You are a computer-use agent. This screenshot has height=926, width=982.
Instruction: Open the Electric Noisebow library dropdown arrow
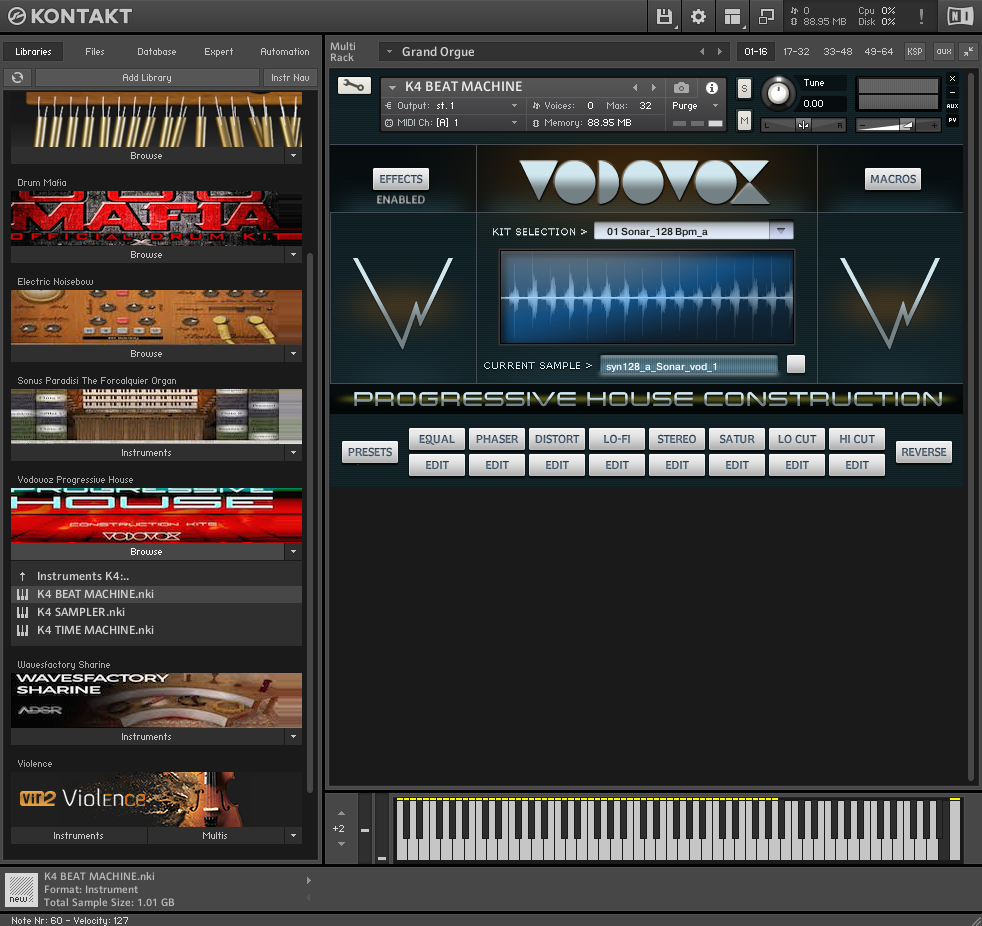(293, 354)
